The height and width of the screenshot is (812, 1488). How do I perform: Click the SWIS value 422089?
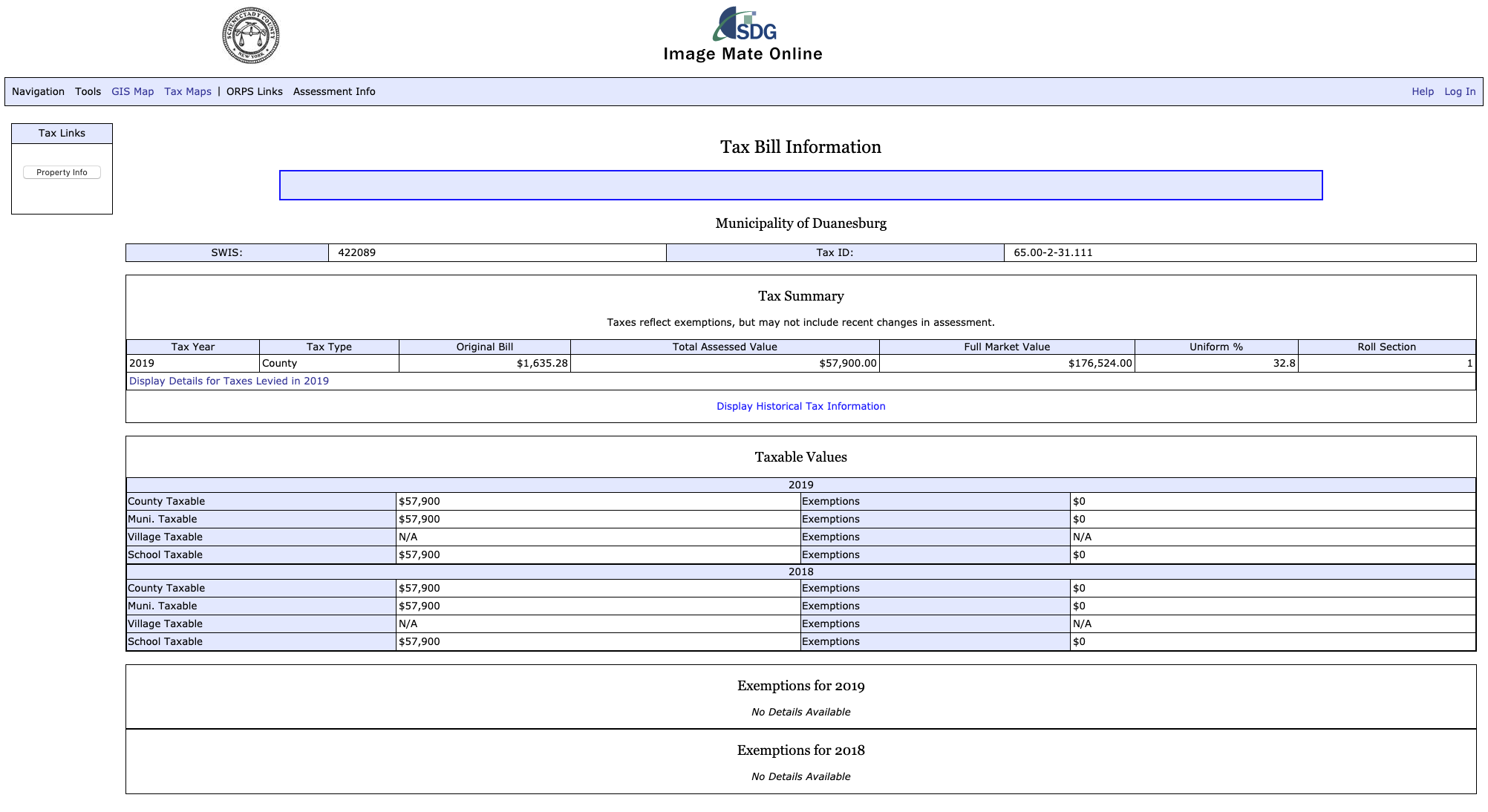click(x=356, y=252)
